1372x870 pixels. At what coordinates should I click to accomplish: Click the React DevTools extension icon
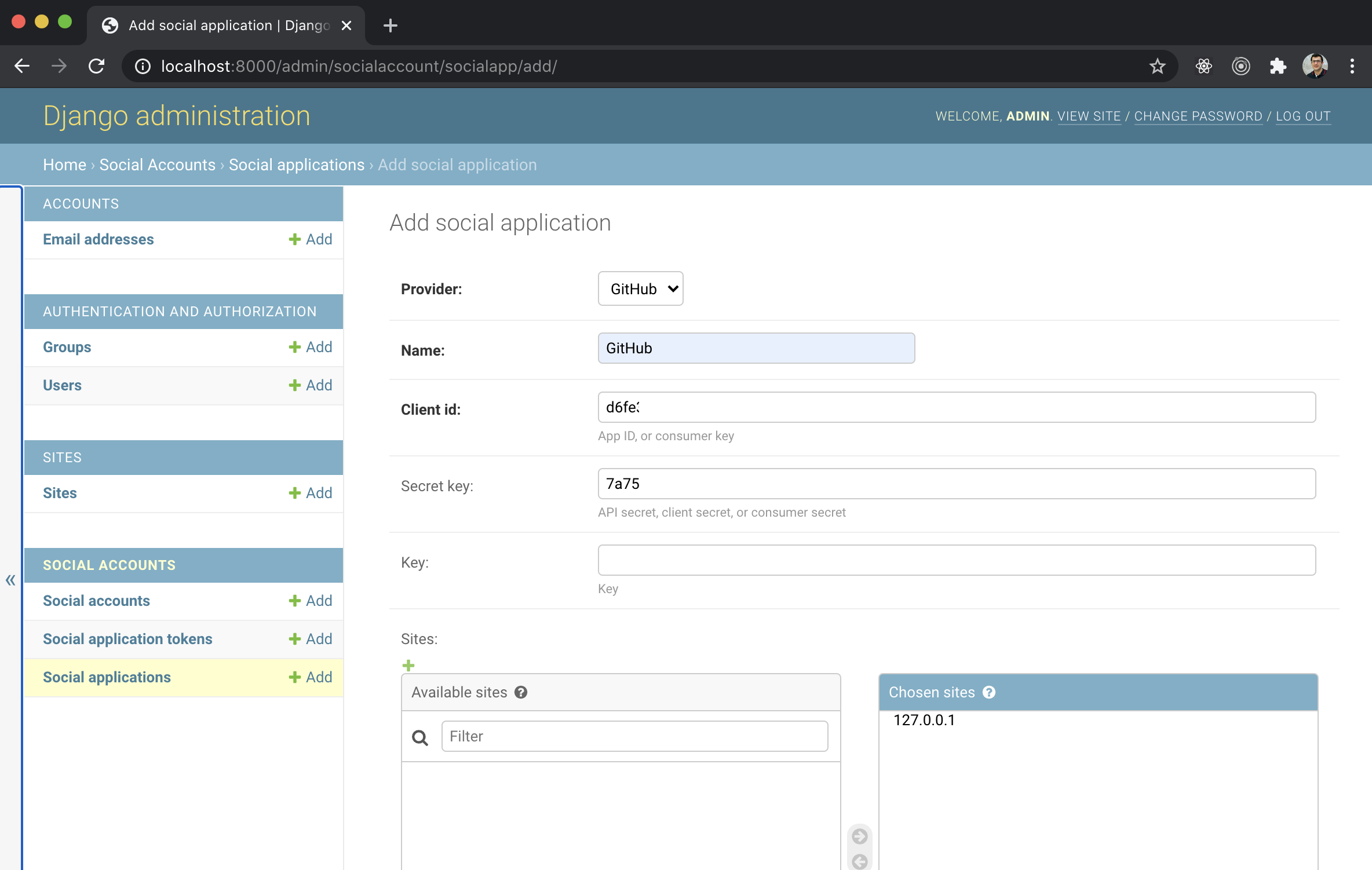1203,66
